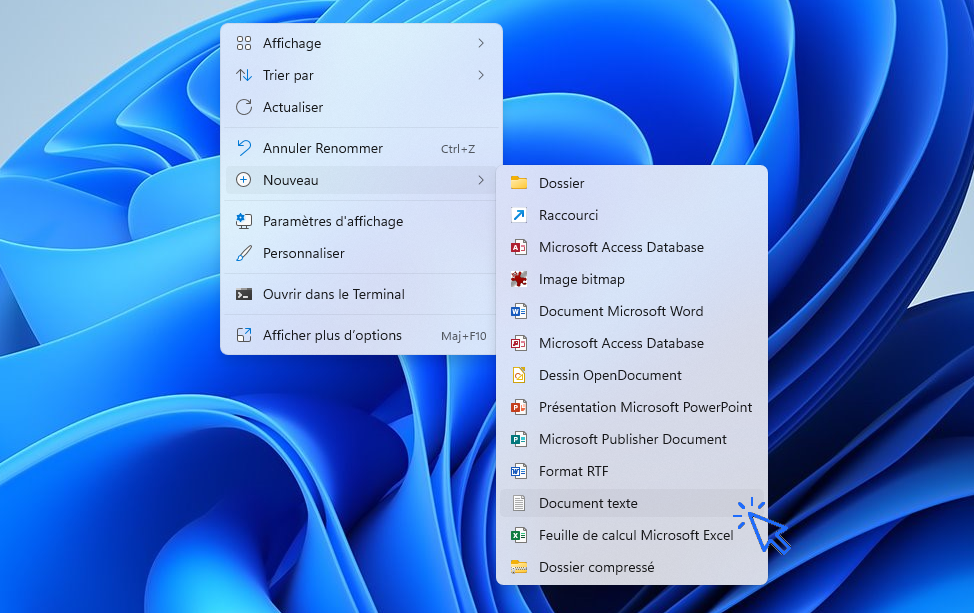Select Afficher plus d'options entry

point(361,335)
